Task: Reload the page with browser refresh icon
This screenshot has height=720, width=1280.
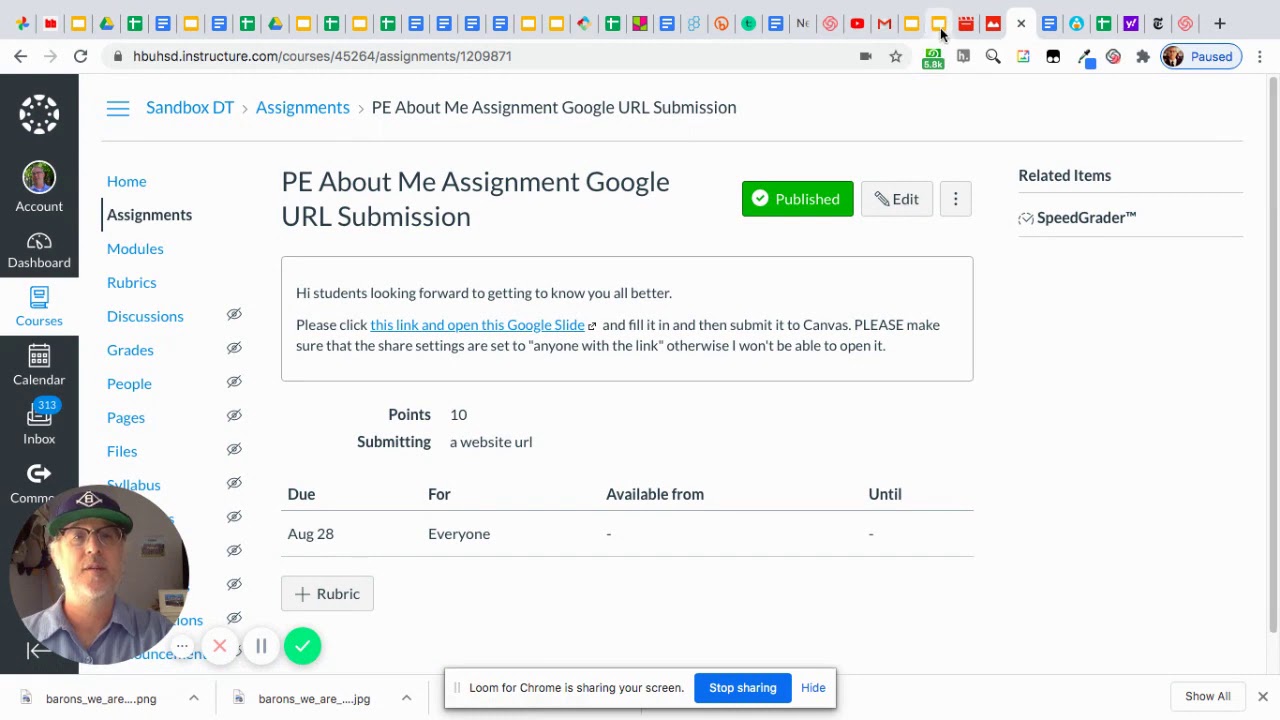Action: coord(81,57)
